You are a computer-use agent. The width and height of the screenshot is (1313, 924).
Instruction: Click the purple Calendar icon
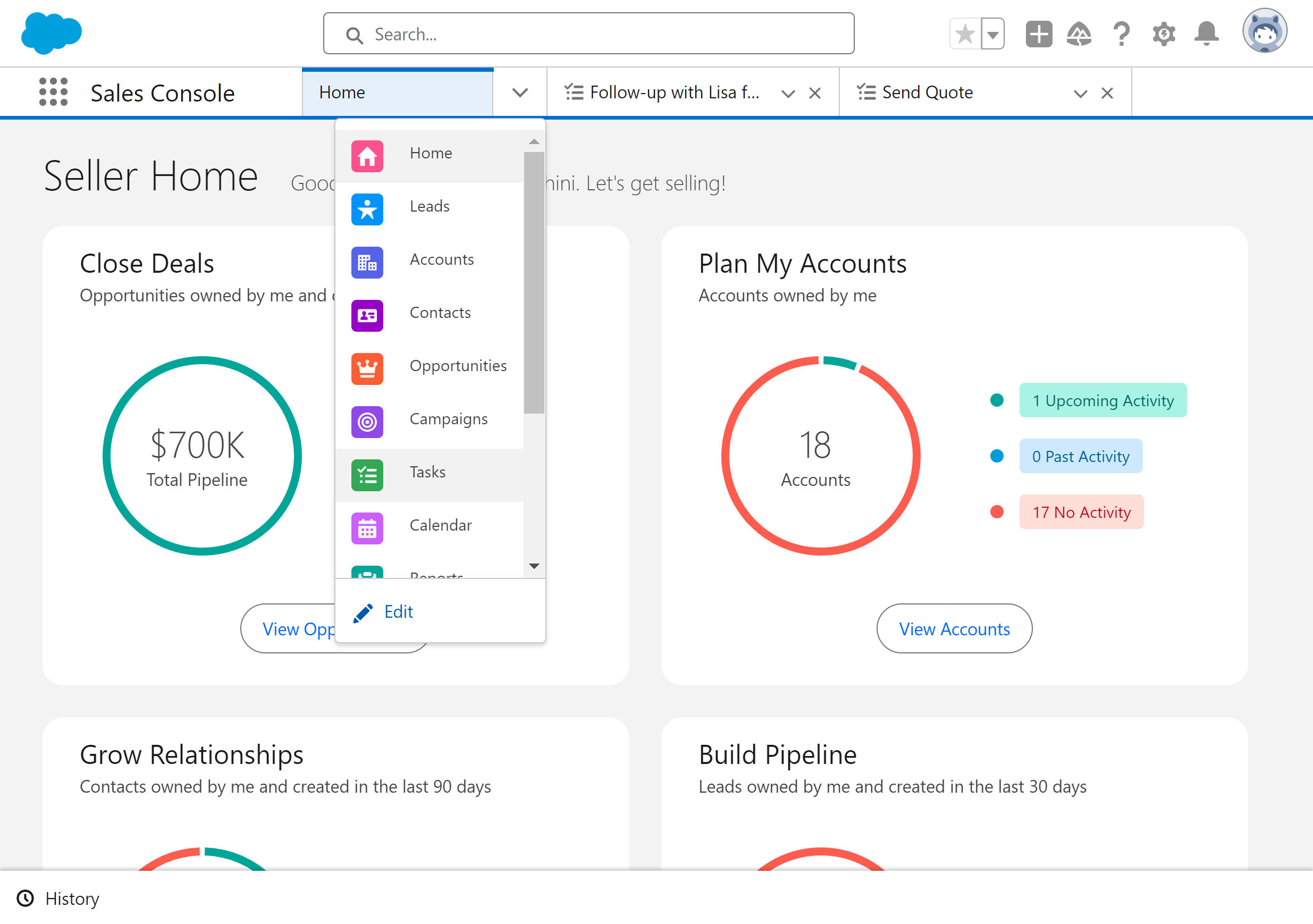pos(367,528)
